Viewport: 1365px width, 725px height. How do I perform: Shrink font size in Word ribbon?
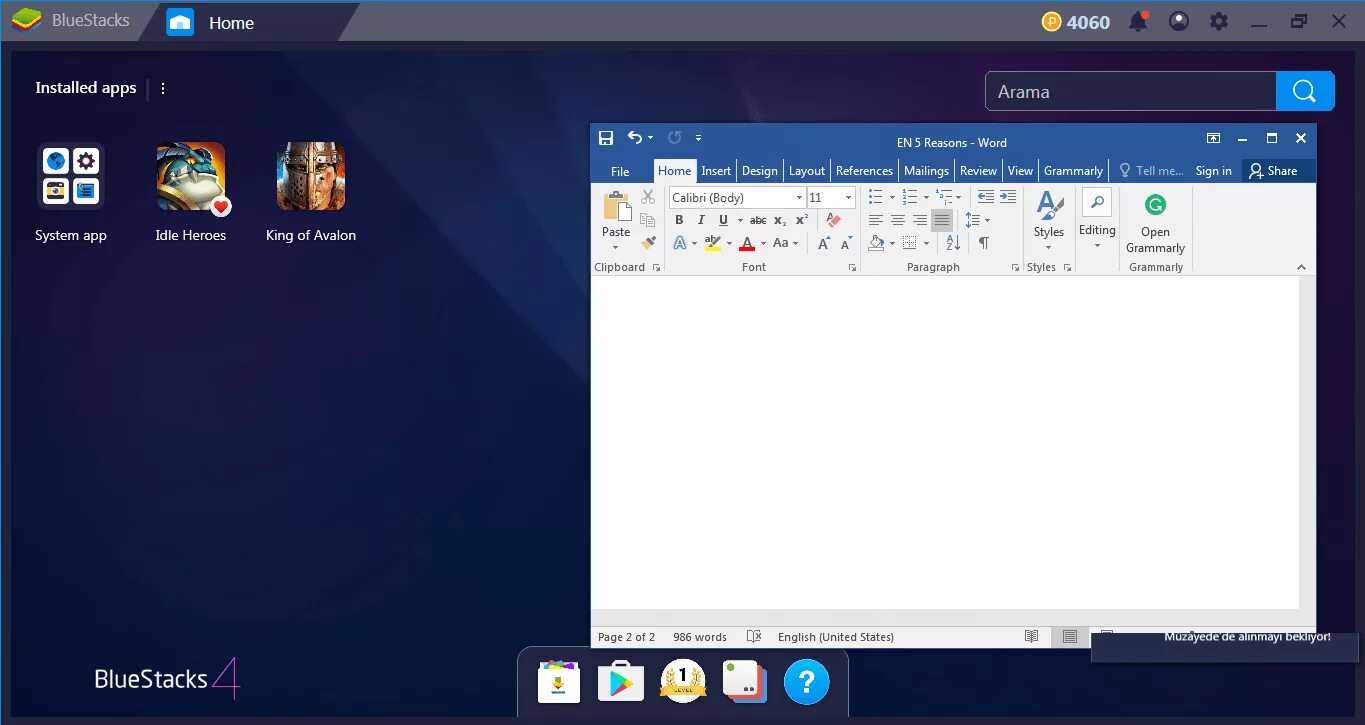coord(846,243)
